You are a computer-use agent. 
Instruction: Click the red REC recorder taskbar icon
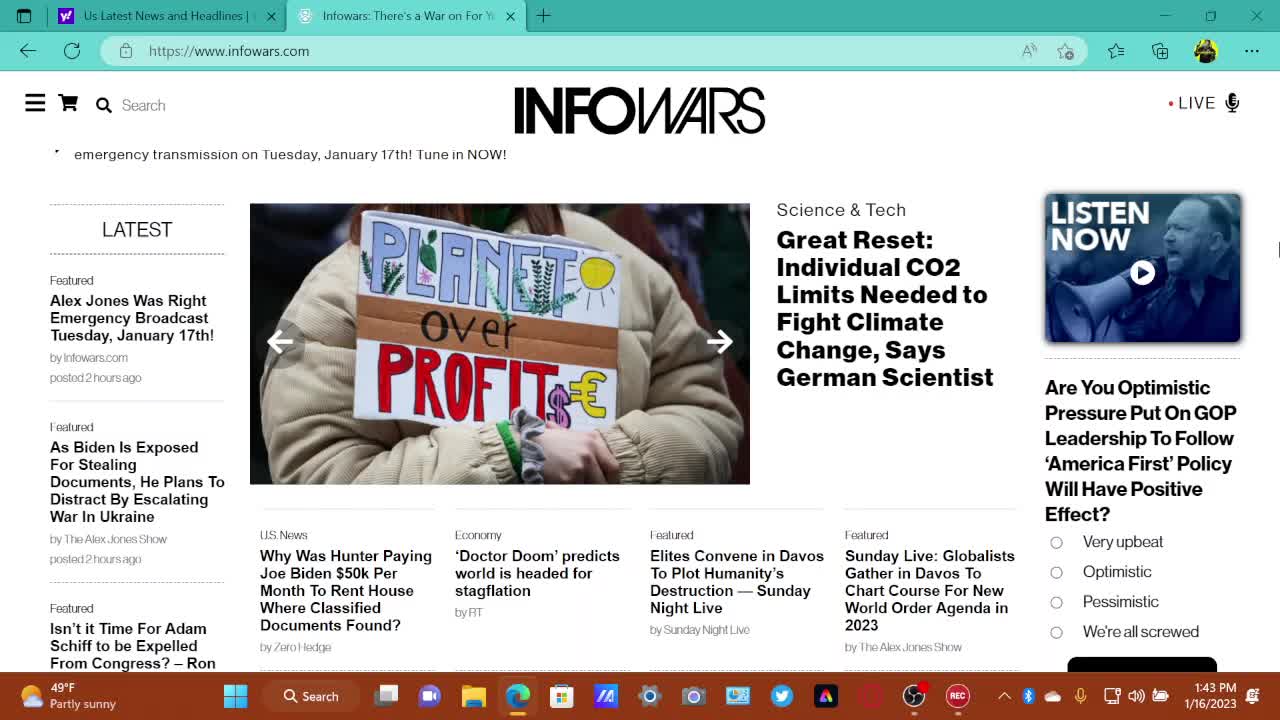958,696
